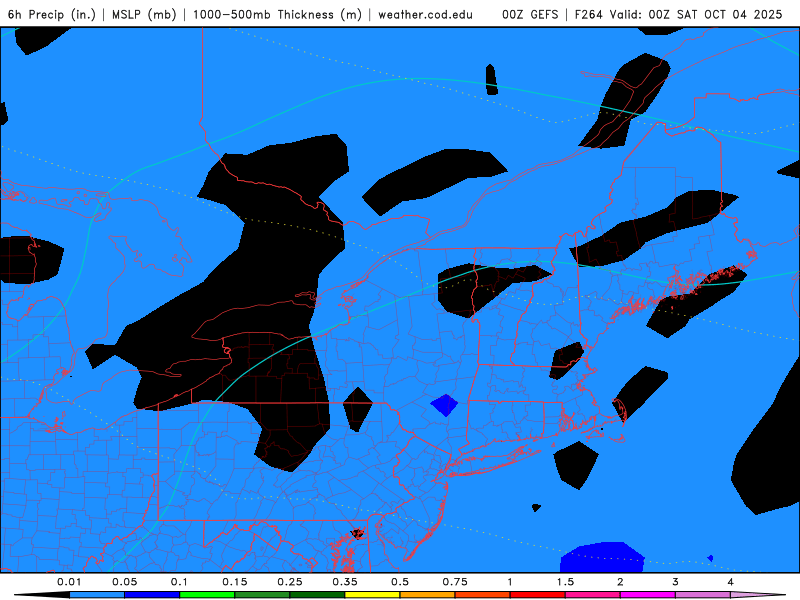This screenshot has width=800, height=600.
Task: Click the "1000-500mb Thickness (m)" label
Action: 277,14
